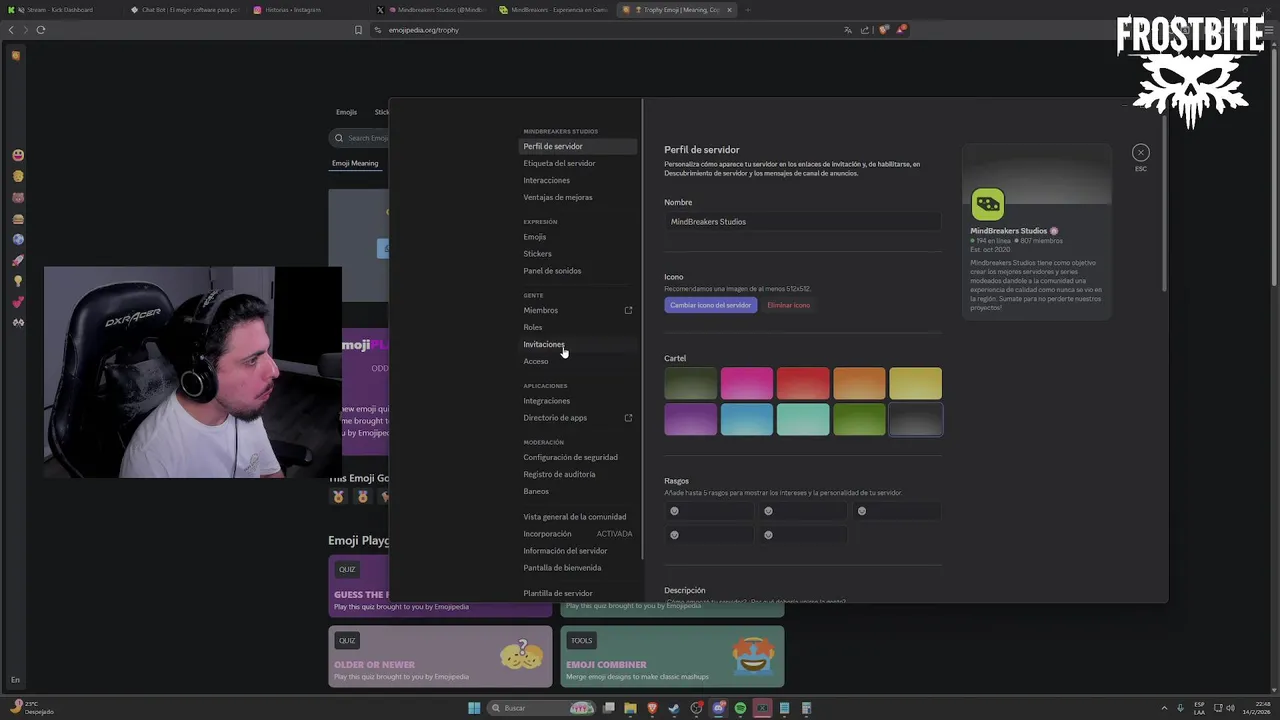Open File Explorer from the taskbar
1280x720 pixels.
630,708
